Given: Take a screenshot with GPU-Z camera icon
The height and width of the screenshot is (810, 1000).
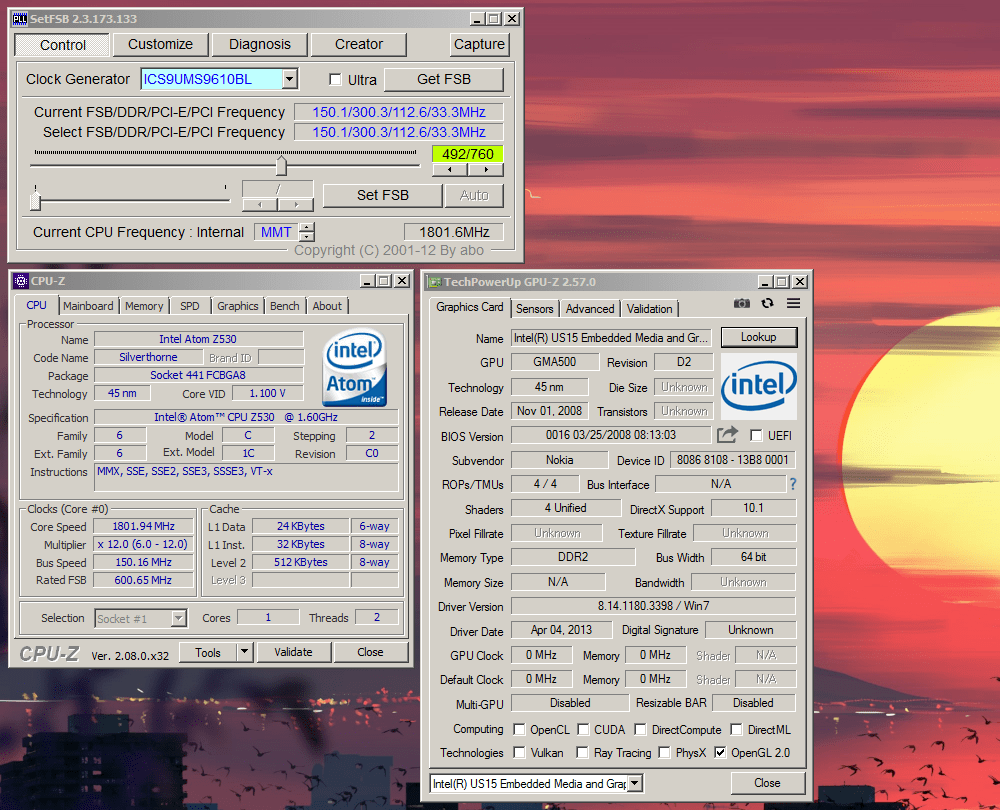Looking at the screenshot, I should pyautogui.click(x=741, y=303).
